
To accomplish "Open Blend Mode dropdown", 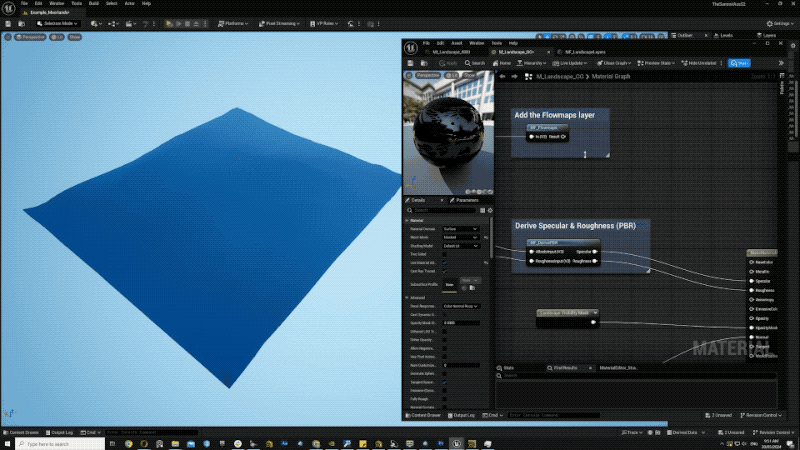I will click(x=460, y=237).
